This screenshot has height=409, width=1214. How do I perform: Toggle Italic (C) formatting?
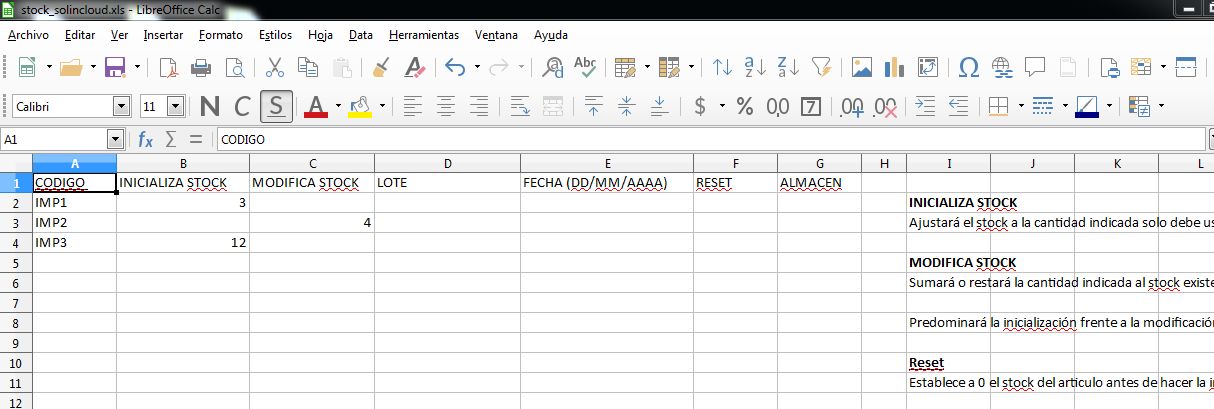click(242, 106)
